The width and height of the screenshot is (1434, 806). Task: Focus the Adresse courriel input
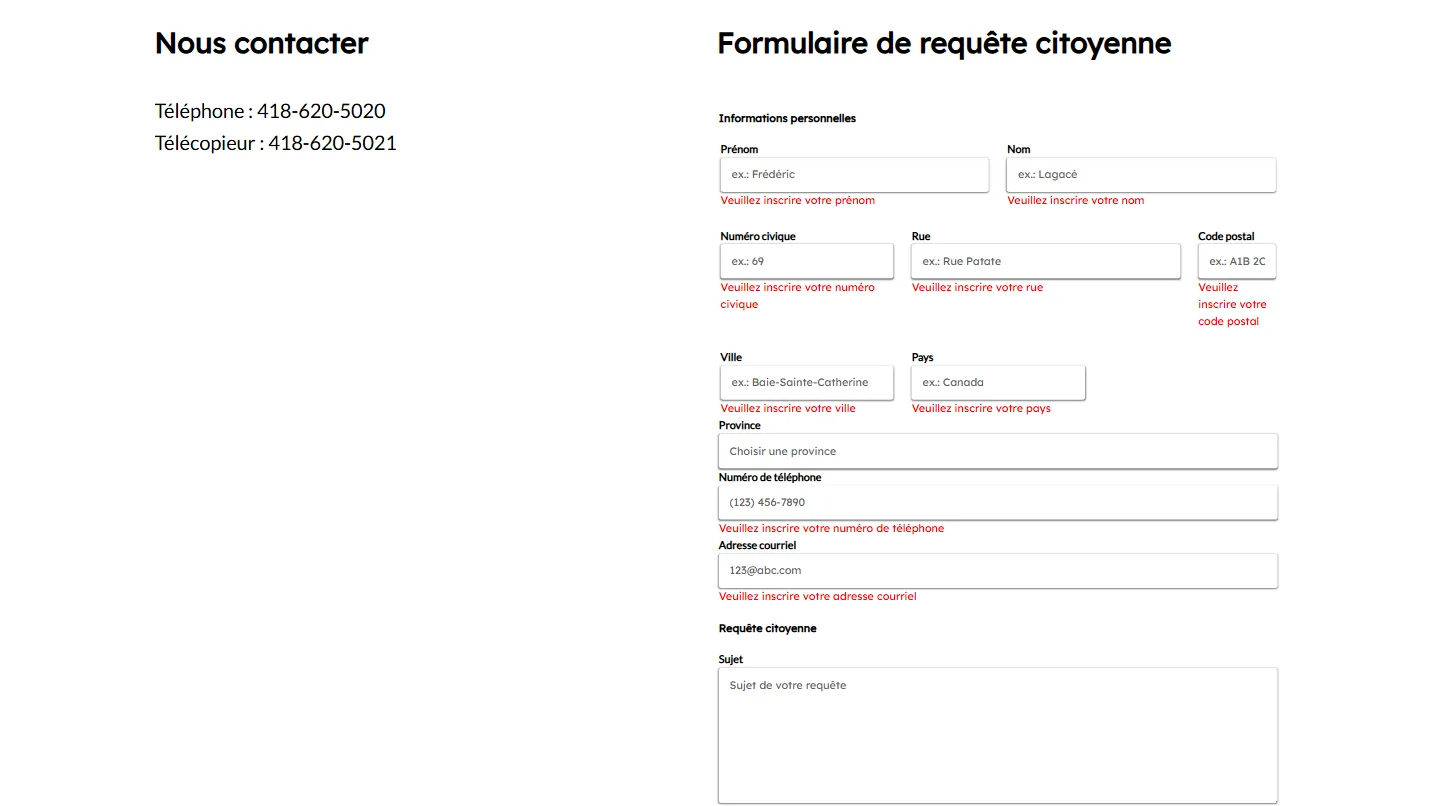click(998, 570)
